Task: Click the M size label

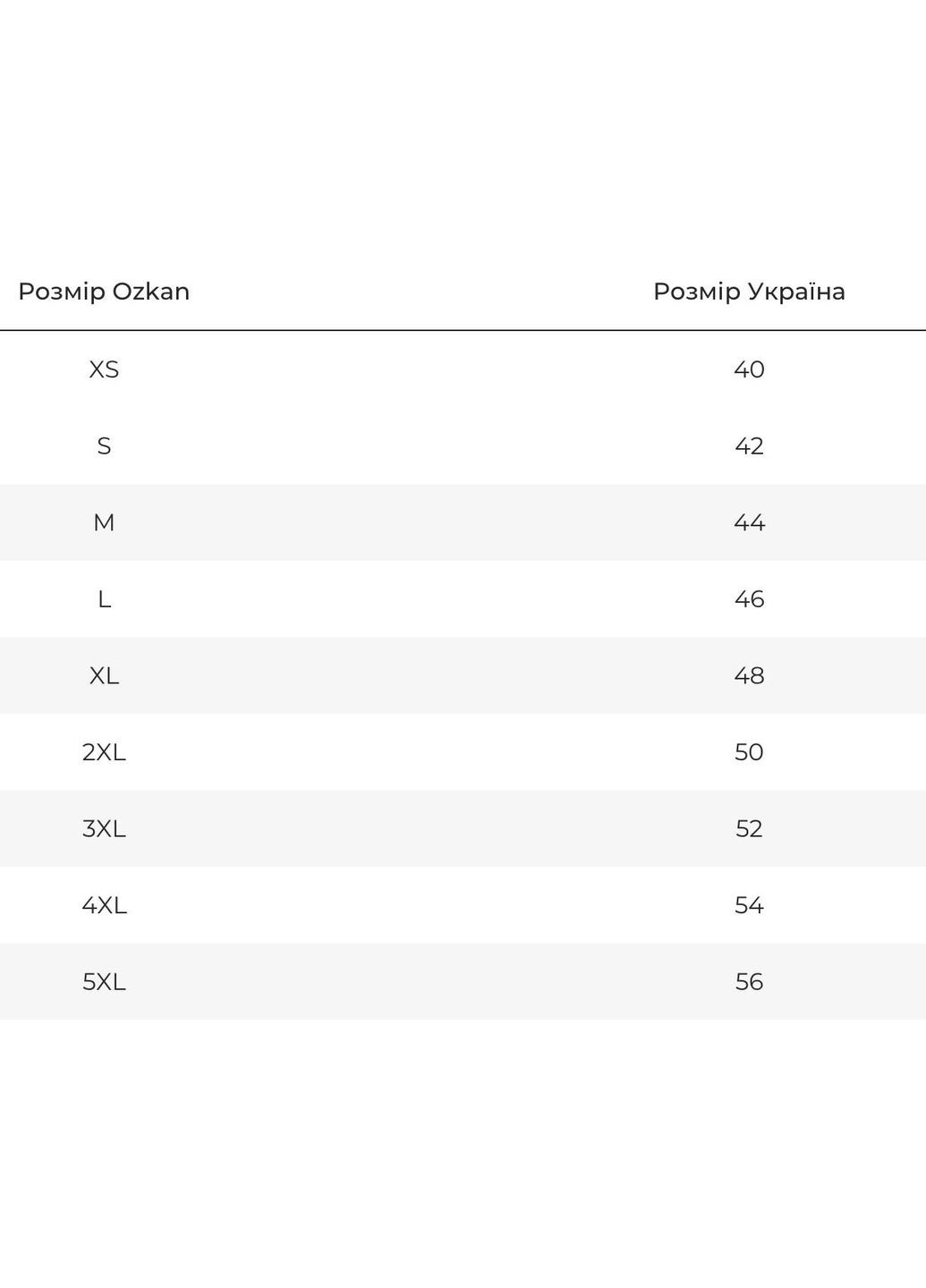Action: point(104,522)
